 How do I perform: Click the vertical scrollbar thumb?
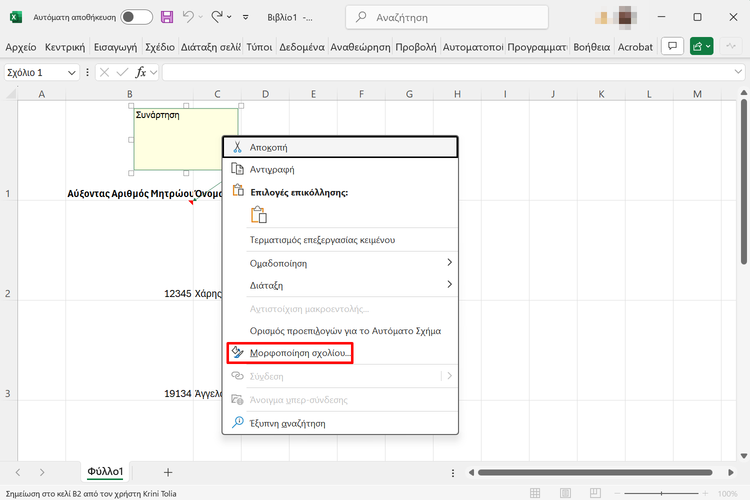point(744,182)
